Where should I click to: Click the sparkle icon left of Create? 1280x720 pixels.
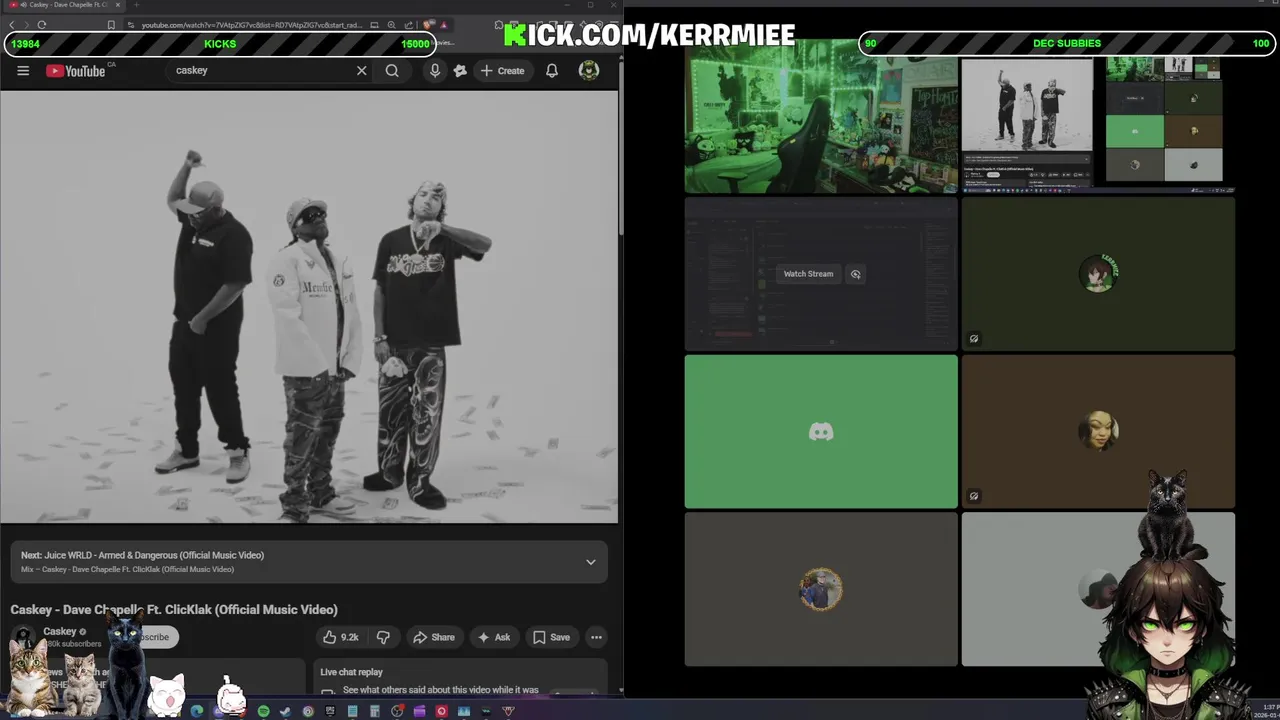460,71
